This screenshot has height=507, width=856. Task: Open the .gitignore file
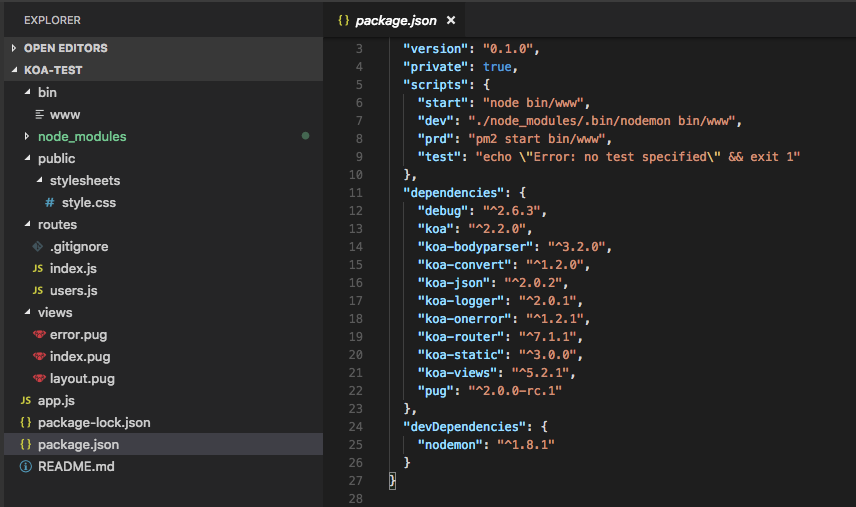click(79, 247)
